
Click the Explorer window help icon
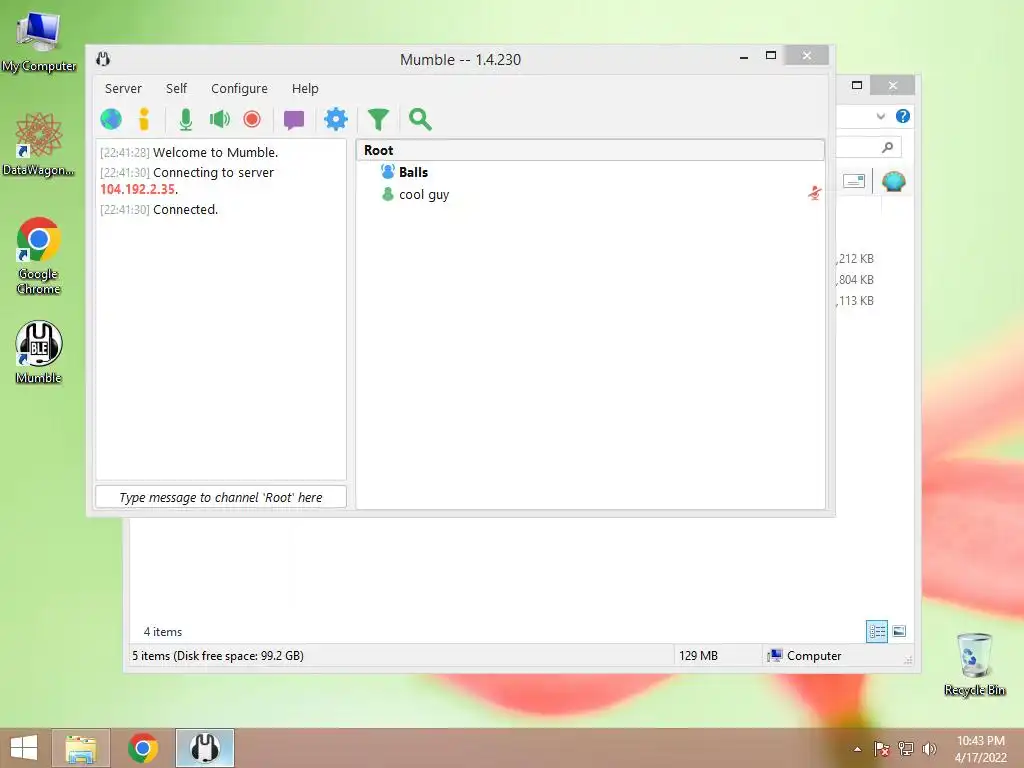pyautogui.click(x=903, y=116)
